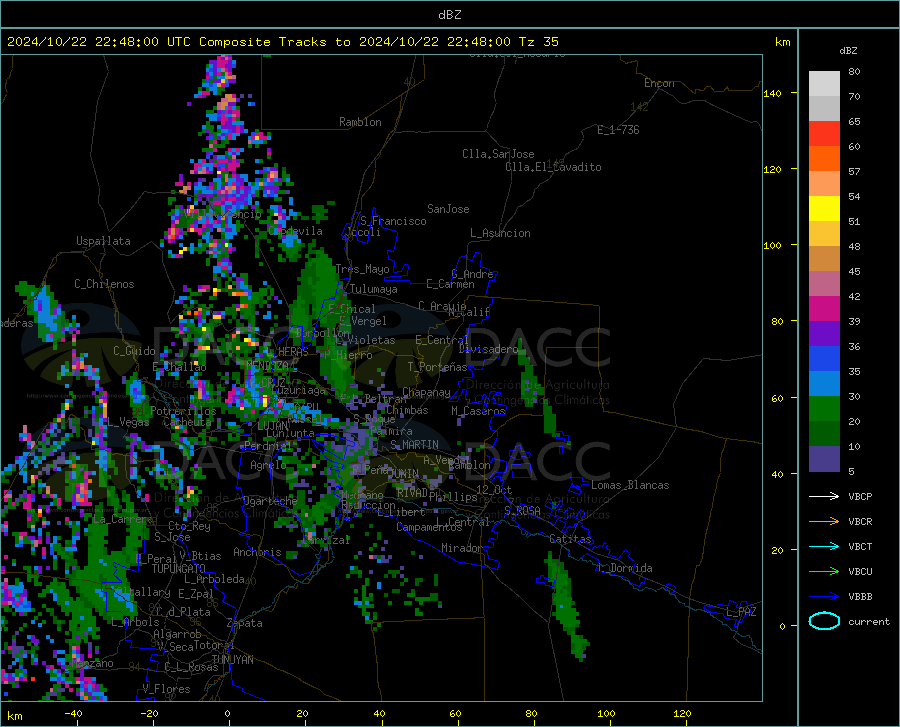Viewport: 900px width, 727px height.
Task: Choose the lightest gray legend band
Action: point(824,84)
